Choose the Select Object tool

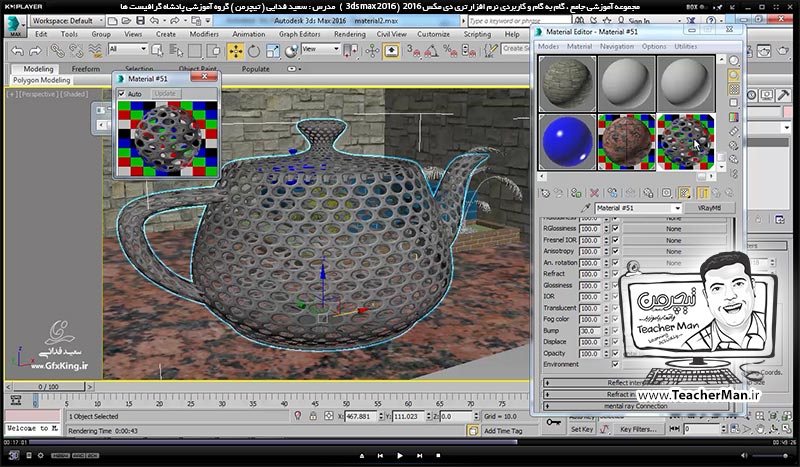coord(157,51)
